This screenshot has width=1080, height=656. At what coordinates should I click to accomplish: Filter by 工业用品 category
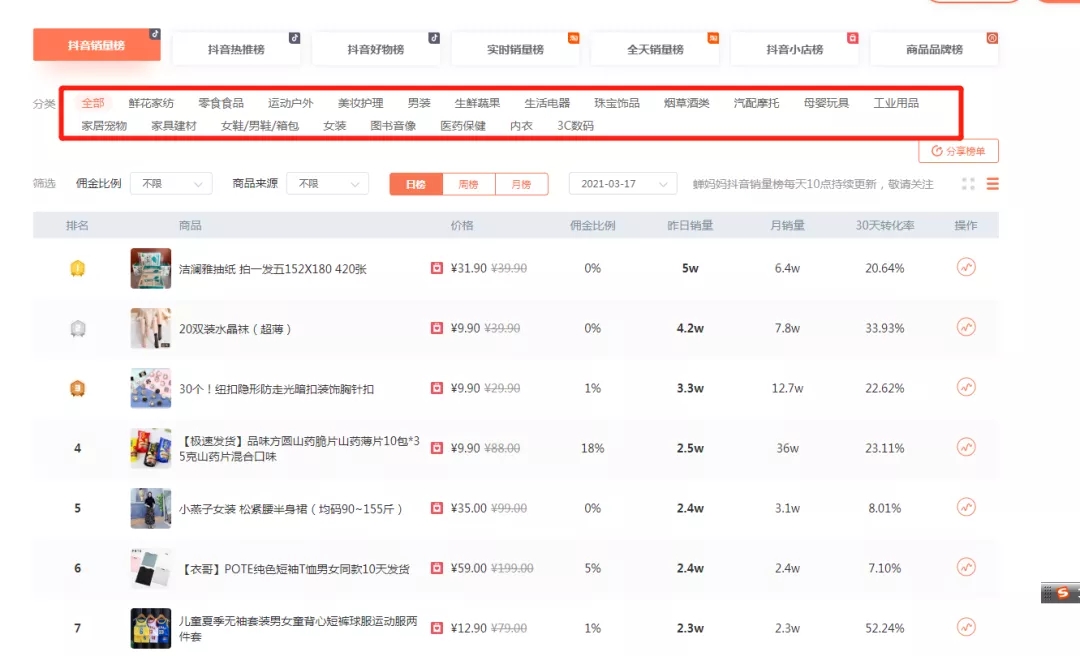point(896,103)
